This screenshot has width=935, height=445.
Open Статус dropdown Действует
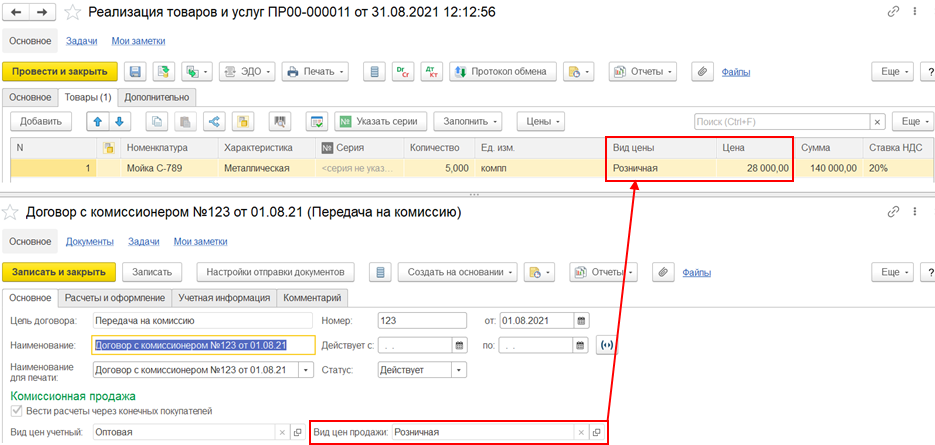pyautogui.click(x=459, y=370)
